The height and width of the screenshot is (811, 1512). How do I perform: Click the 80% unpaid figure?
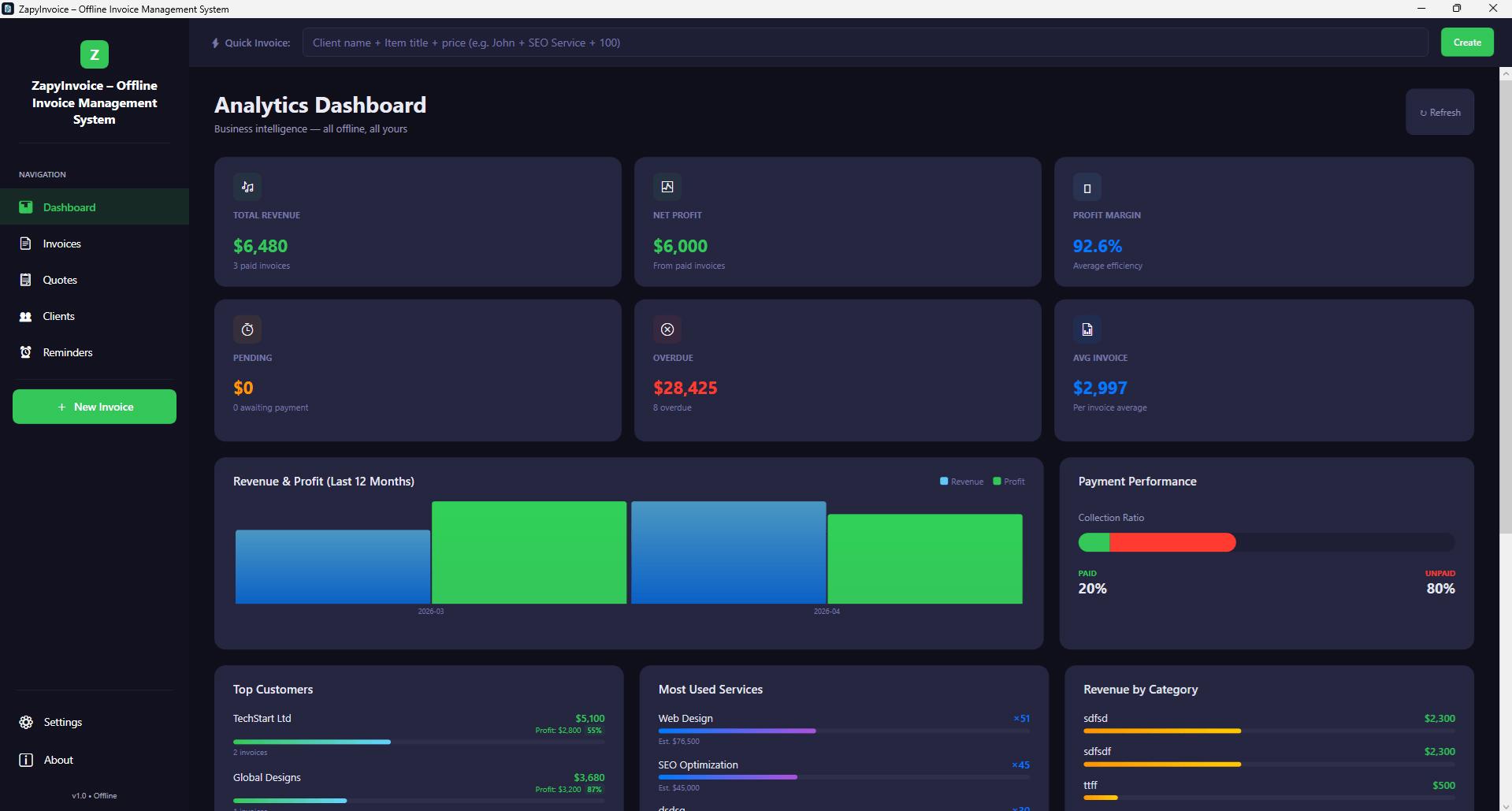[x=1440, y=589]
